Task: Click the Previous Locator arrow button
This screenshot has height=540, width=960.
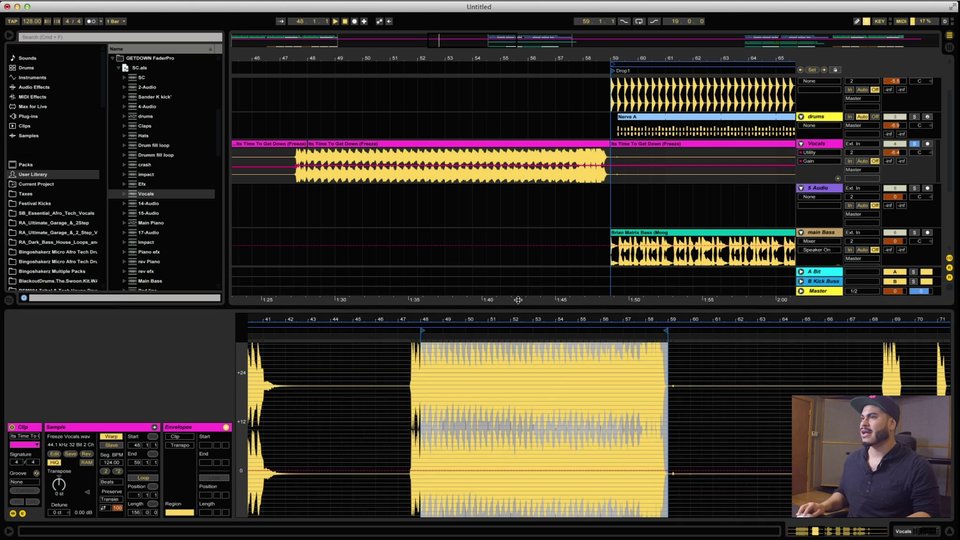Action: [x=801, y=70]
